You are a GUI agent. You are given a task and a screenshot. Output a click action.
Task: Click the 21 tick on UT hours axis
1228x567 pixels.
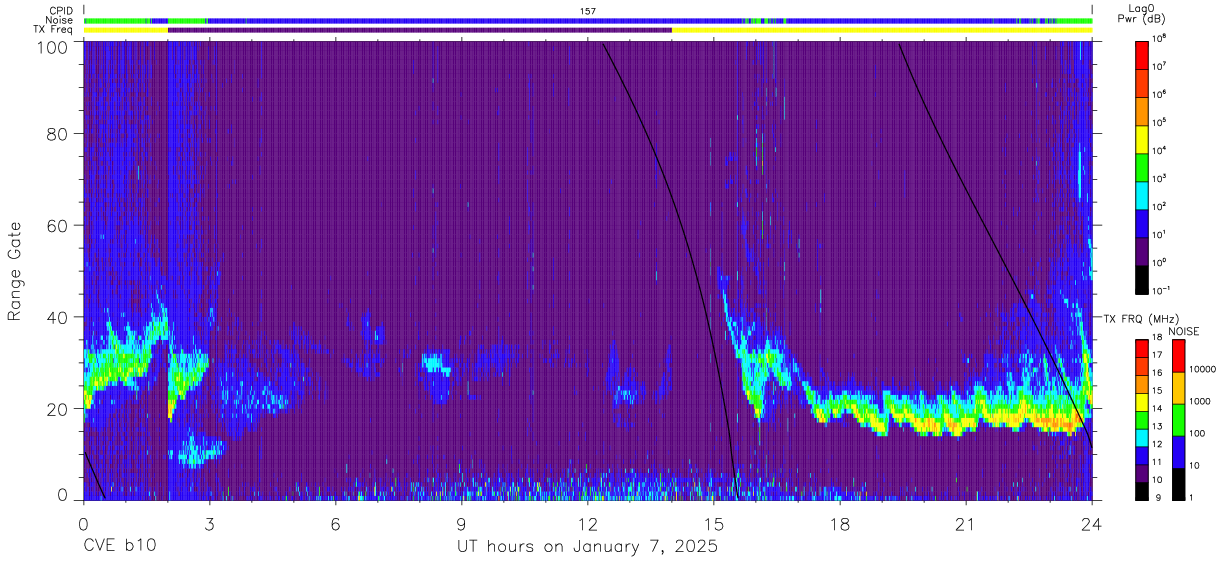tap(966, 523)
